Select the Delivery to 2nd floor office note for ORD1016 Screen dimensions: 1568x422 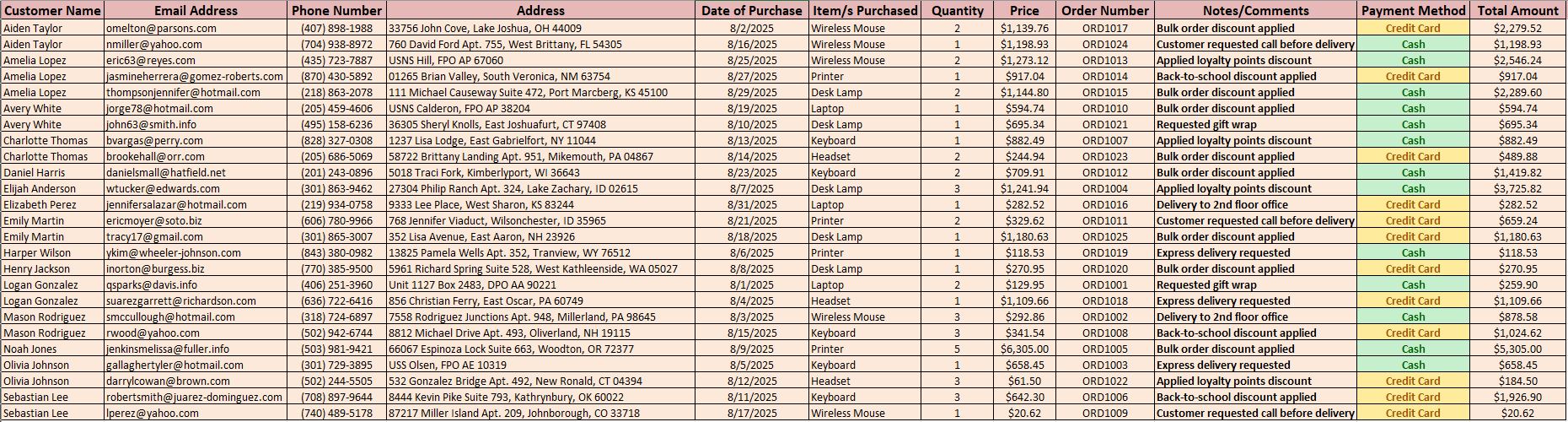1222,205
